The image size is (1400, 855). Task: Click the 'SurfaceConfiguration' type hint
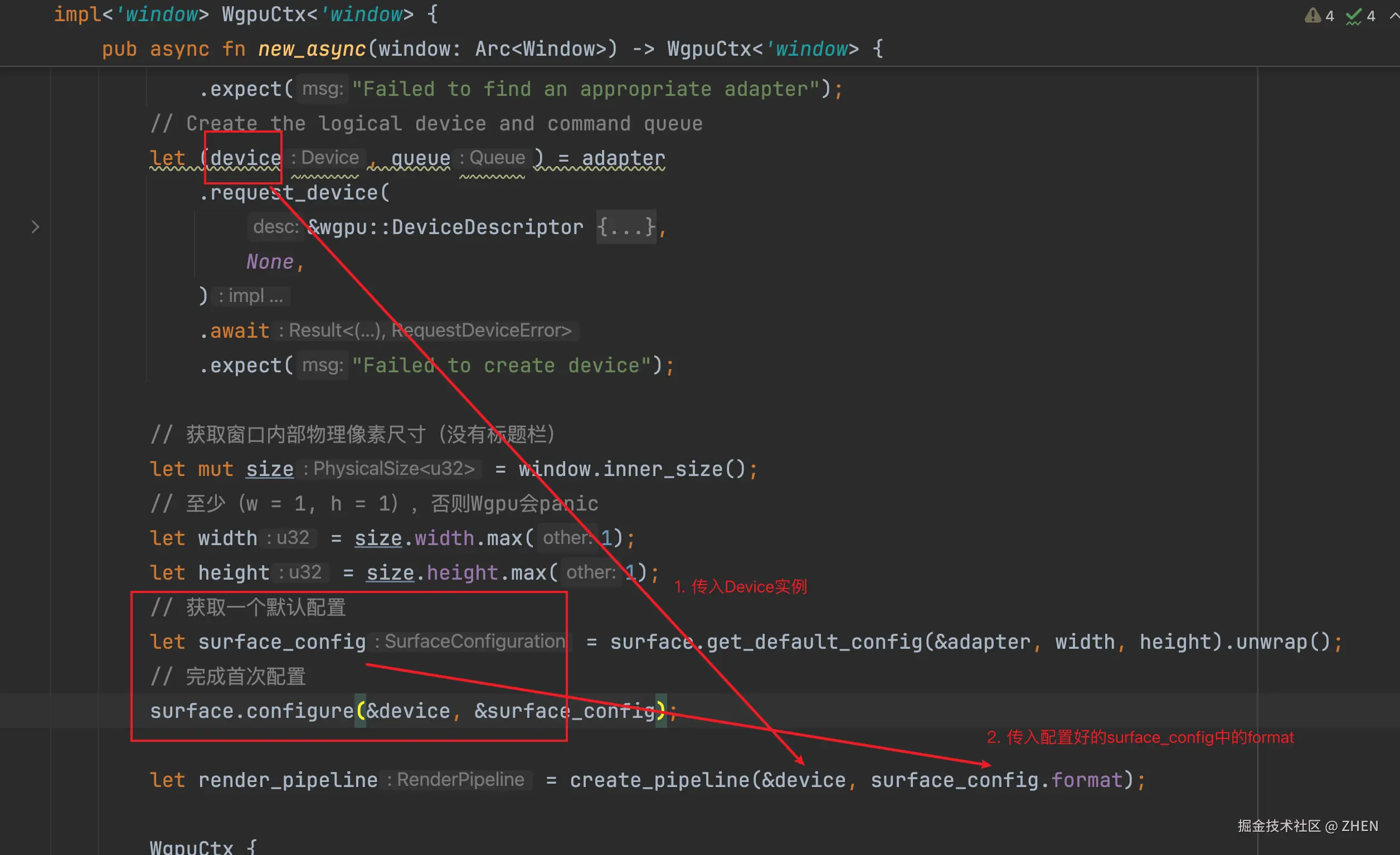474,642
